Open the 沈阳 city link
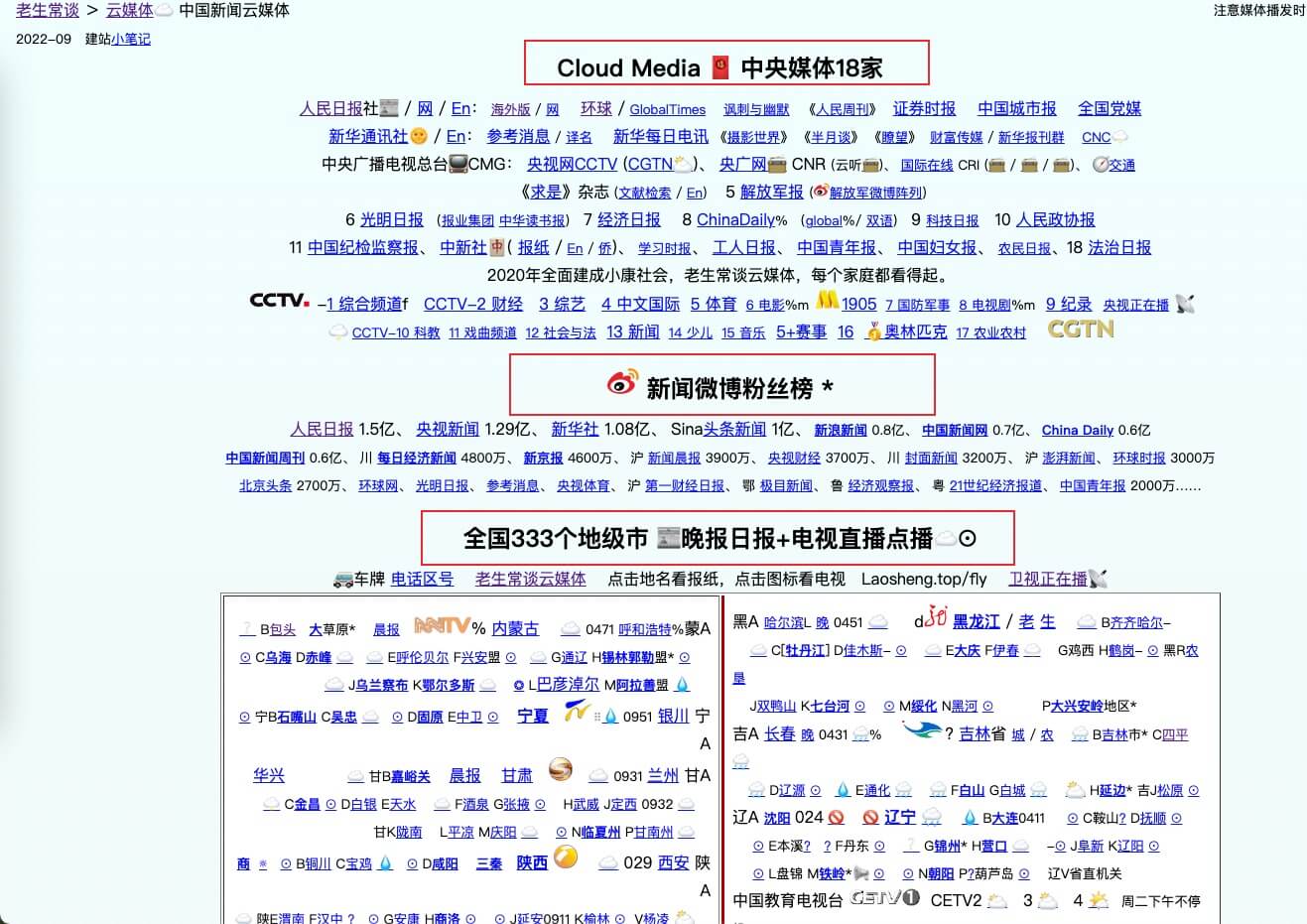The image size is (1307, 924). click(x=777, y=818)
